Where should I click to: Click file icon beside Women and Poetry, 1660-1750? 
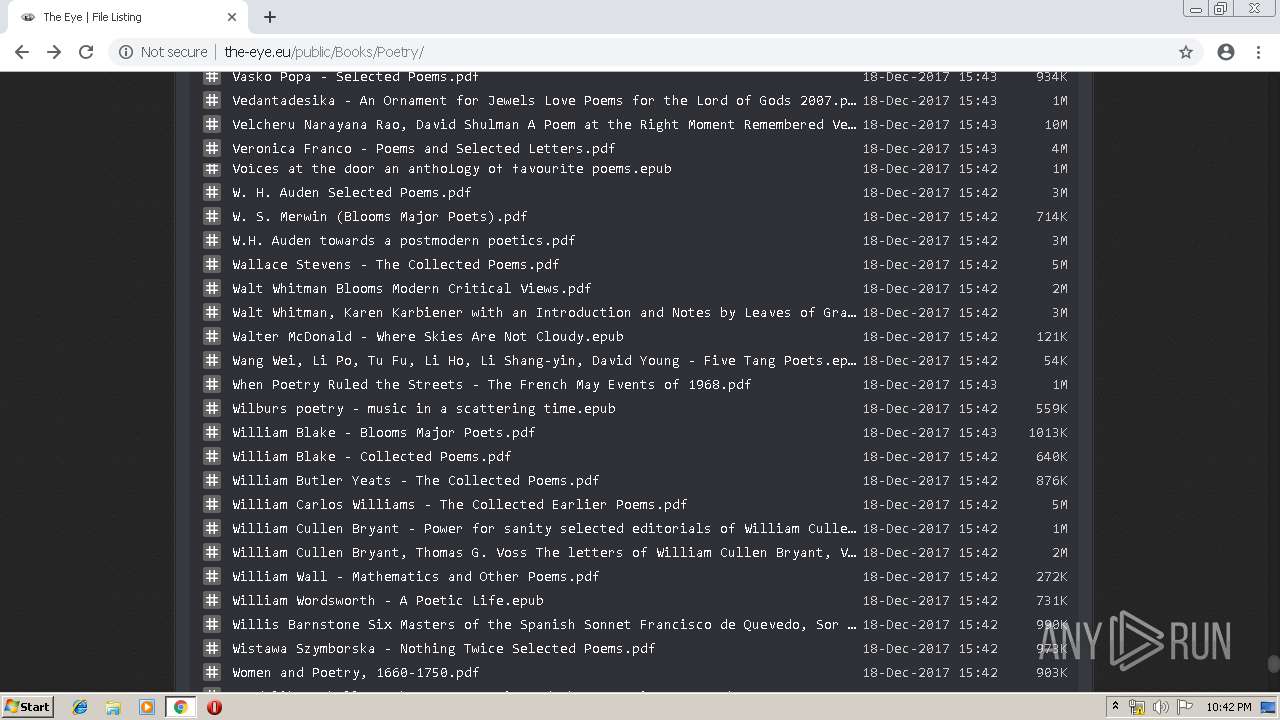[212, 672]
